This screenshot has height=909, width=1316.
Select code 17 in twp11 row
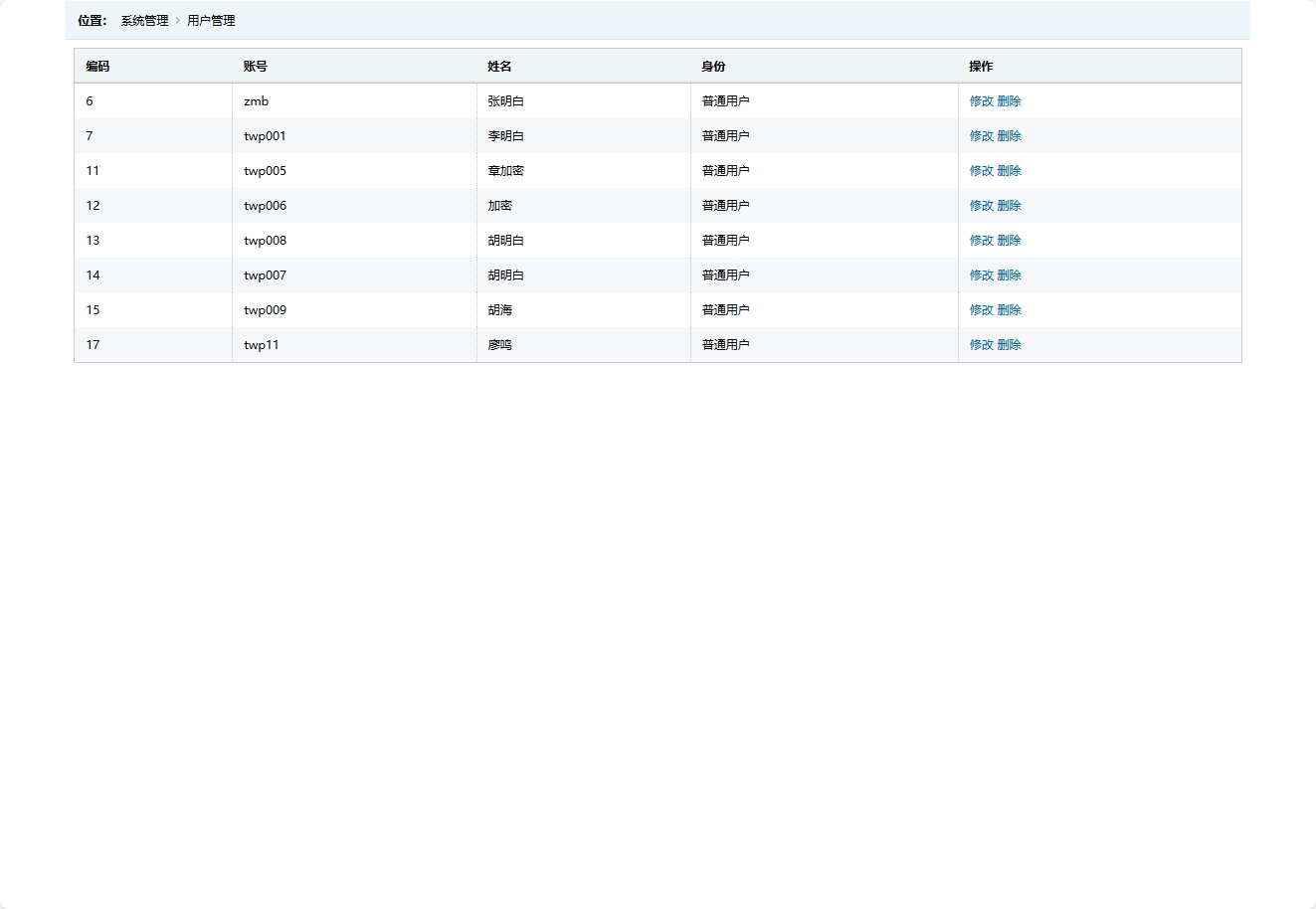point(93,345)
